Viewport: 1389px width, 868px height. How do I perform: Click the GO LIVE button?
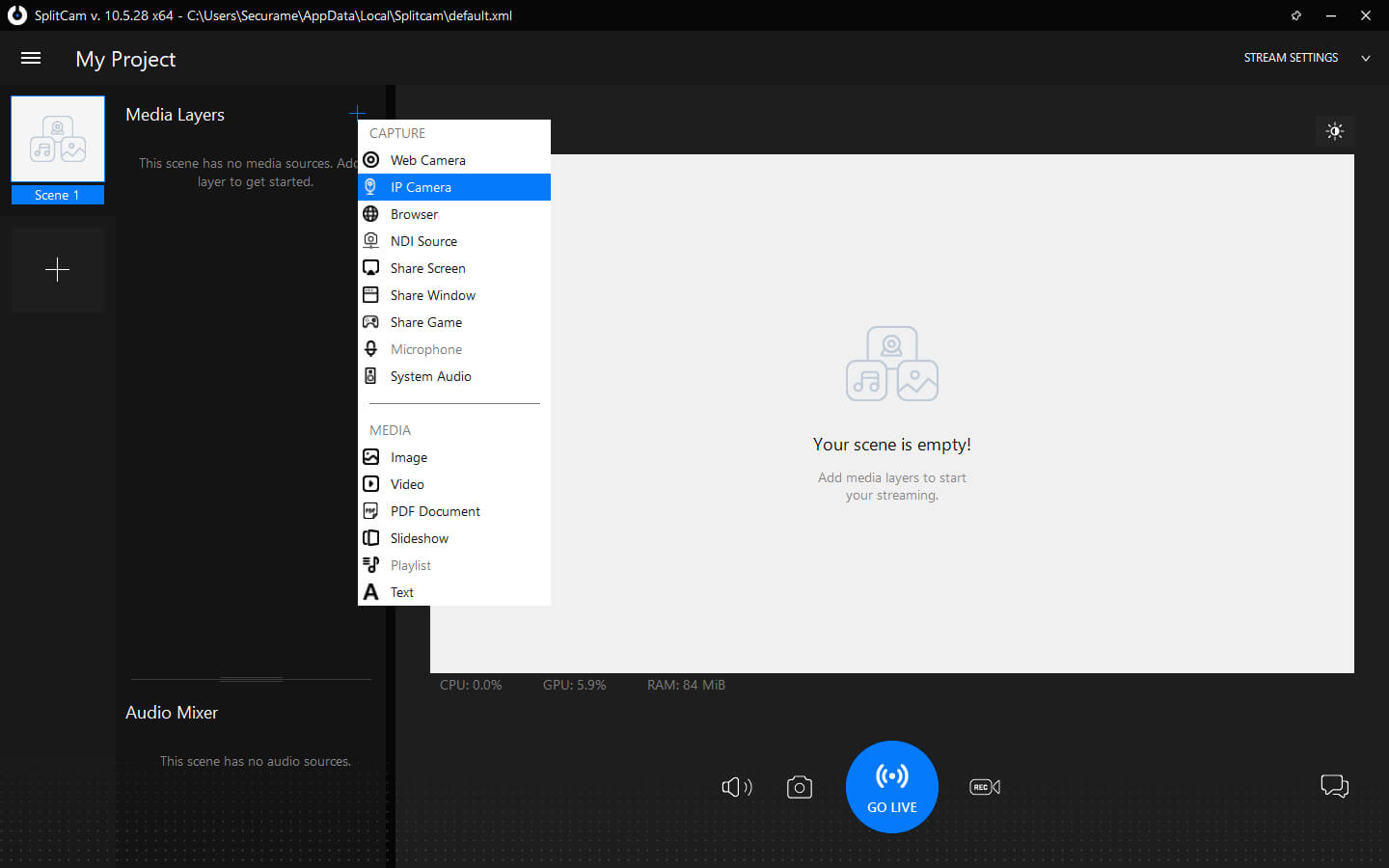[x=892, y=787]
